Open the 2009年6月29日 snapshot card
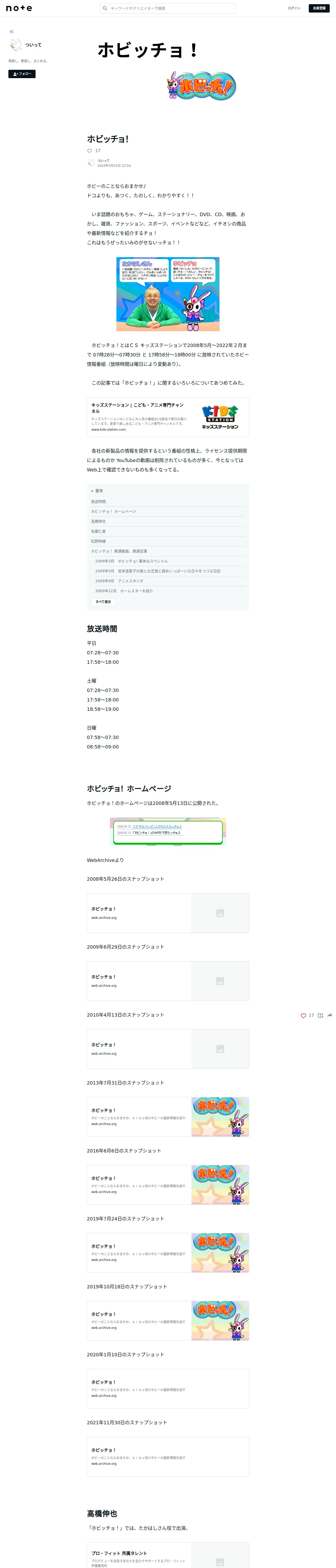 click(168, 981)
